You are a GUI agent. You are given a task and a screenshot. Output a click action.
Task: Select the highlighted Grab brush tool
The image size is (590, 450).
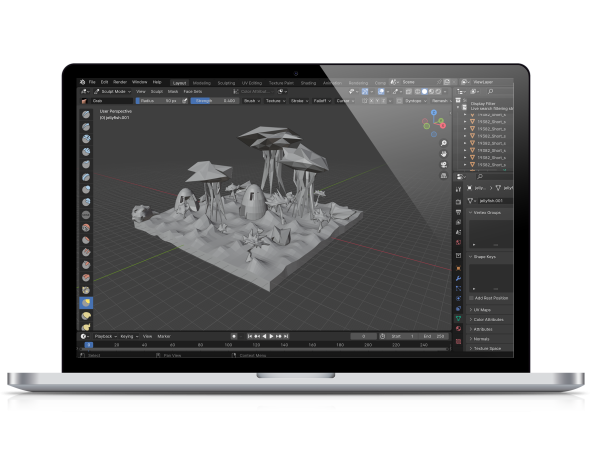86,303
